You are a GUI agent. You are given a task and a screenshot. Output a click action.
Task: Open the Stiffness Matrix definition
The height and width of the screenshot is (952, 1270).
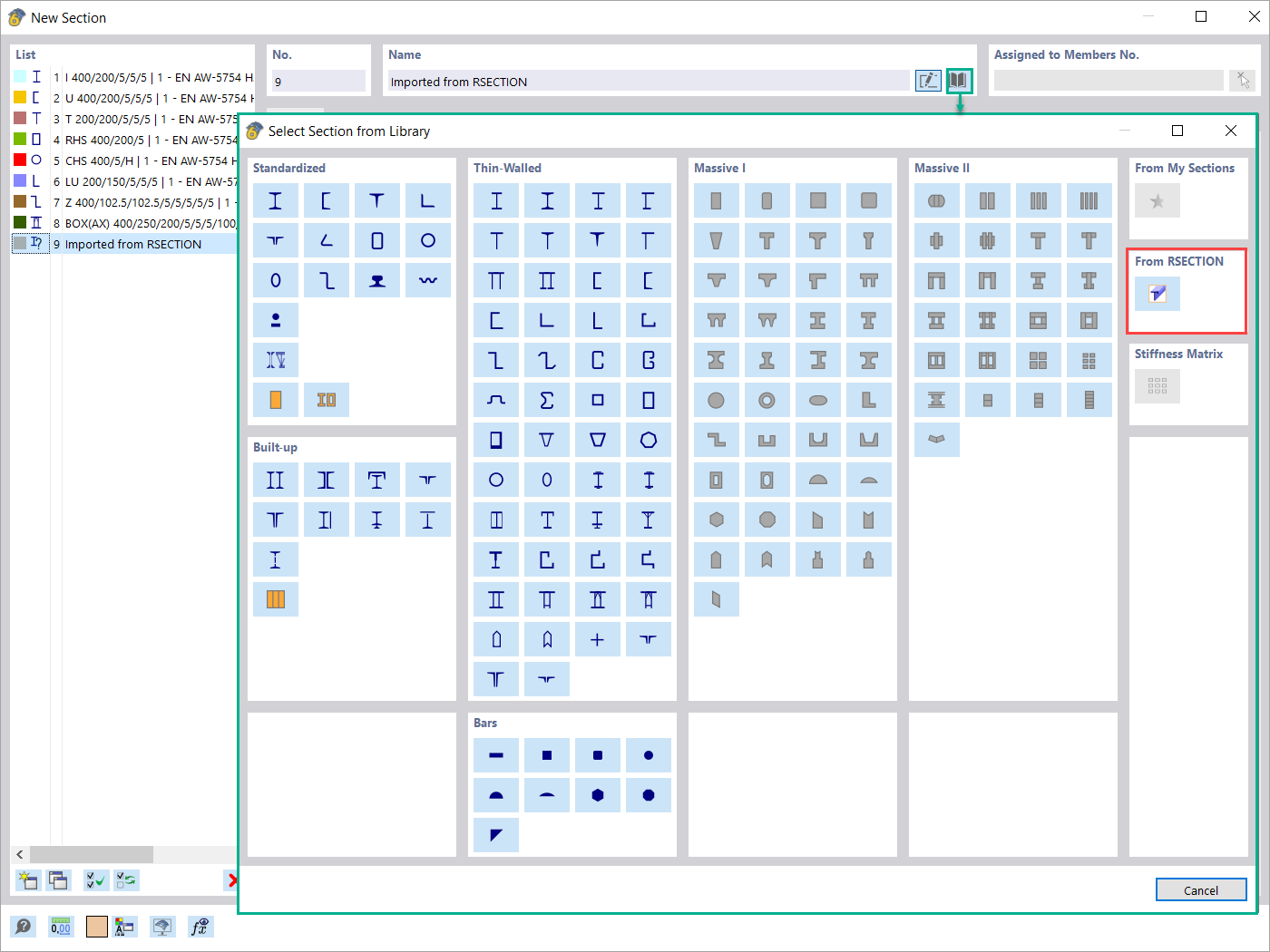coord(1157,385)
